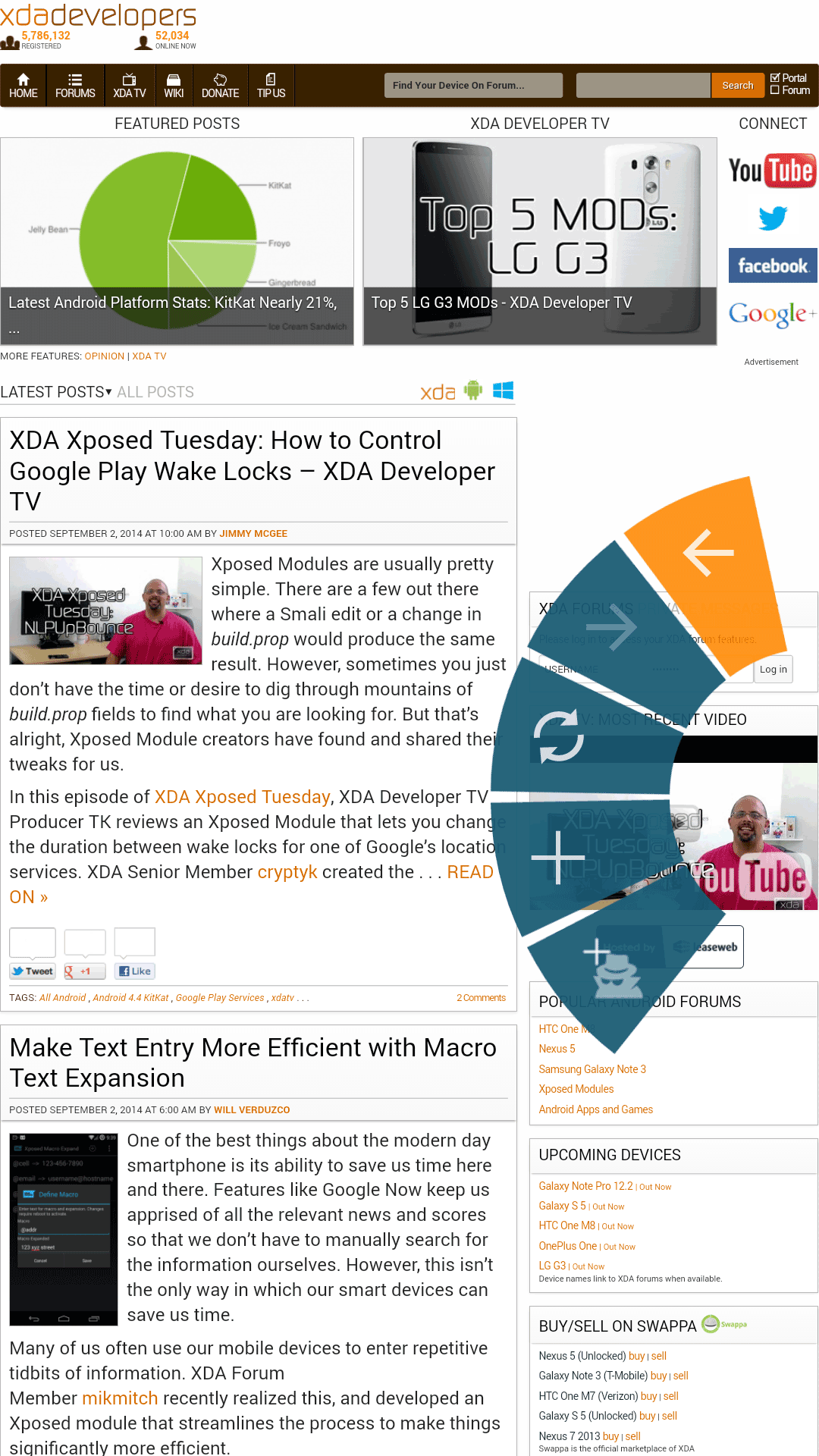The image size is (819, 1456).
Task: Filter posts by the Android robot icon
Action: pyautogui.click(x=473, y=391)
